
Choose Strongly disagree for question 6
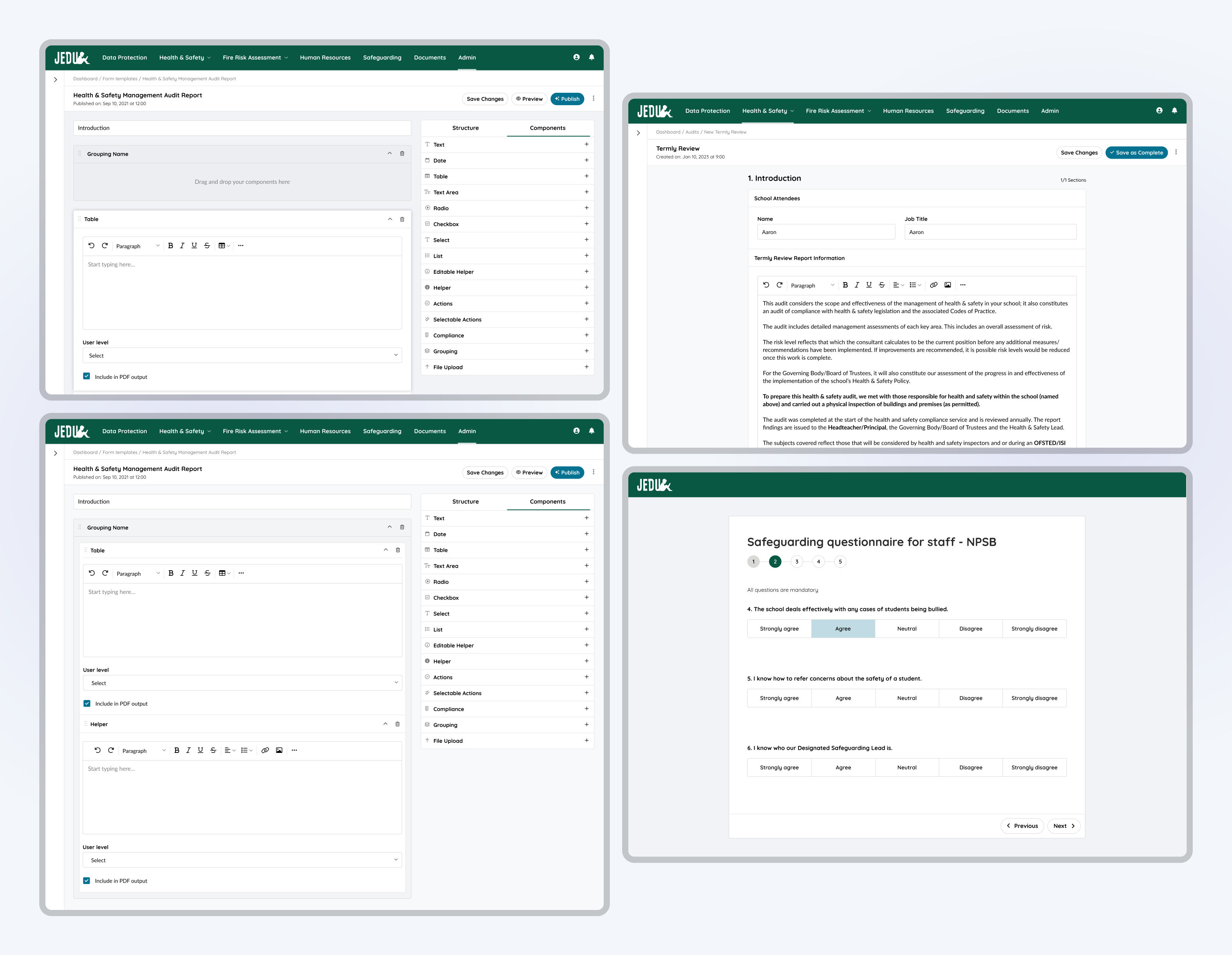(1034, 767)
